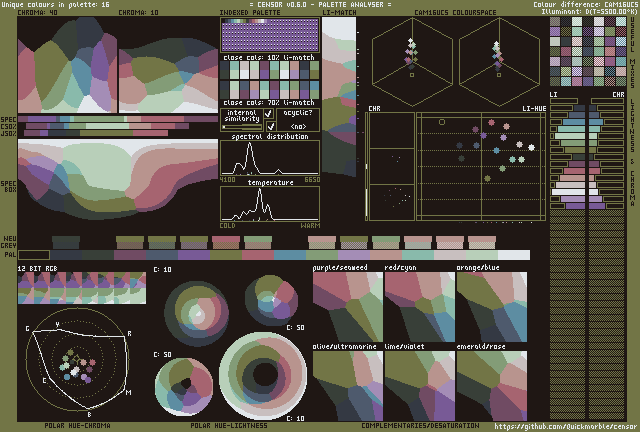Viewport: 640px width, 432px height.
Task: Click the indexed palette grid
Action: pyautogui.click(x=270, y=35)
